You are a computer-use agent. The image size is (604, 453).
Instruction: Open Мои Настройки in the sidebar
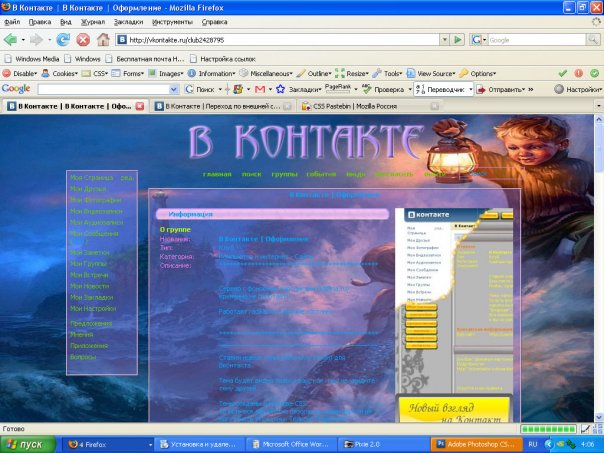point(93,309)
